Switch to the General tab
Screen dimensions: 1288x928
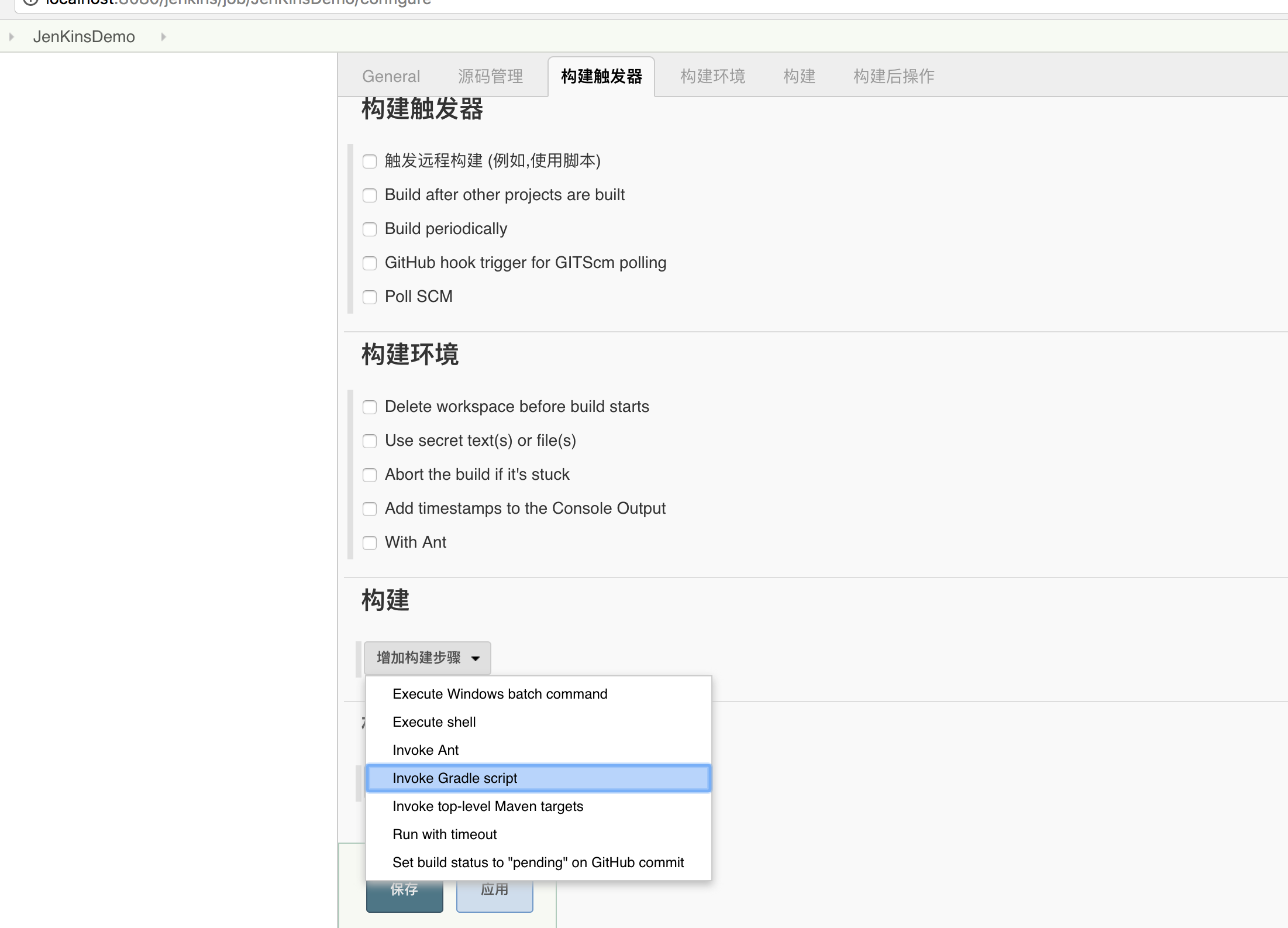[x=391, y=76]
